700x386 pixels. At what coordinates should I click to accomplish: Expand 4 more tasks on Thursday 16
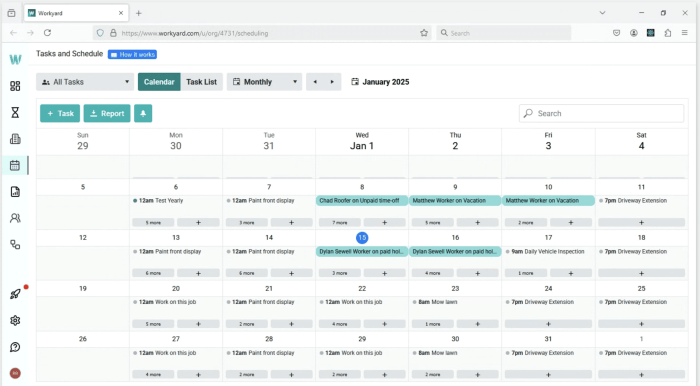[x=433, y=273]
